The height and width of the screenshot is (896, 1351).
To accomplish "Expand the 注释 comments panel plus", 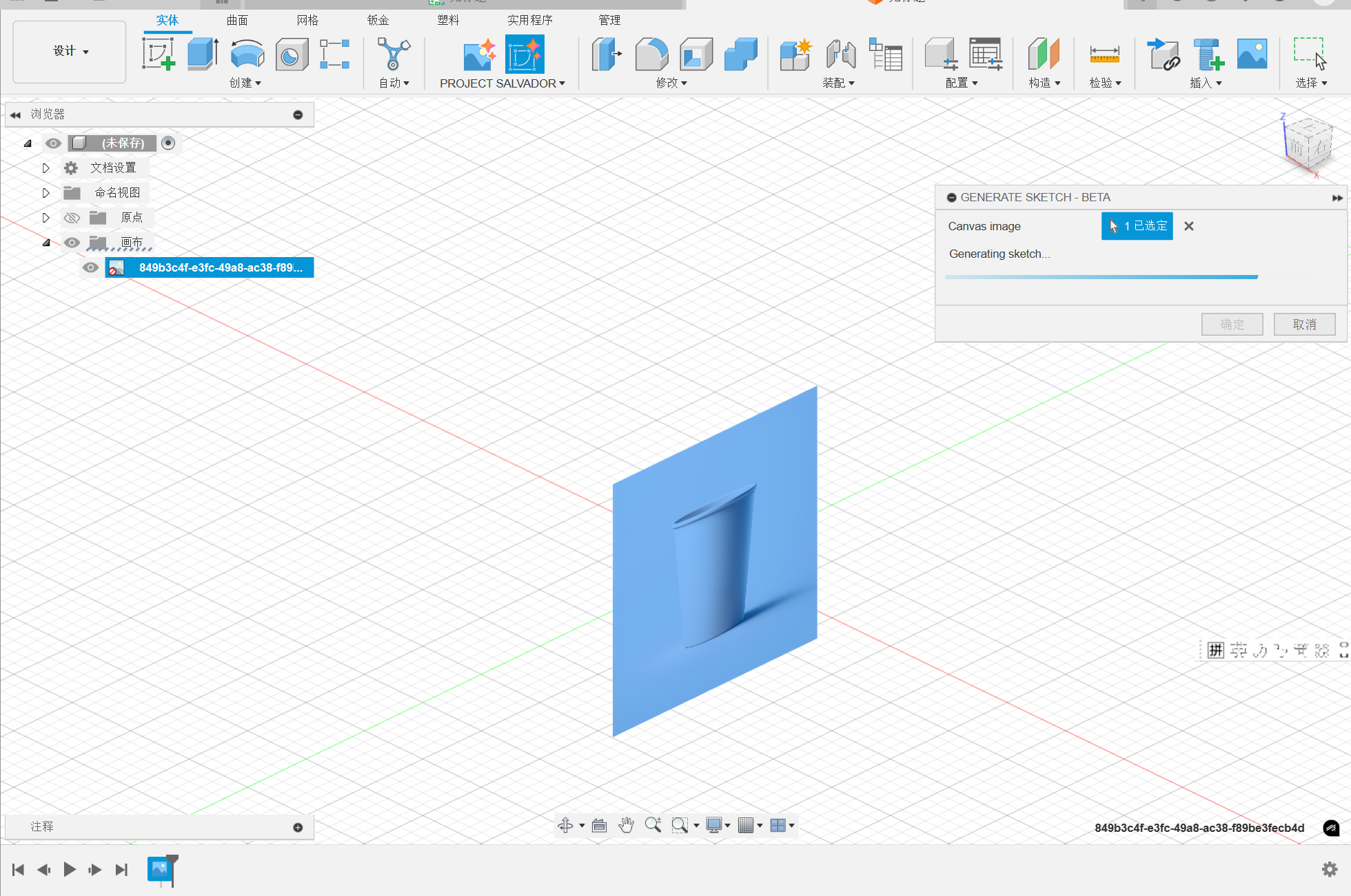I will coord(298,827).
